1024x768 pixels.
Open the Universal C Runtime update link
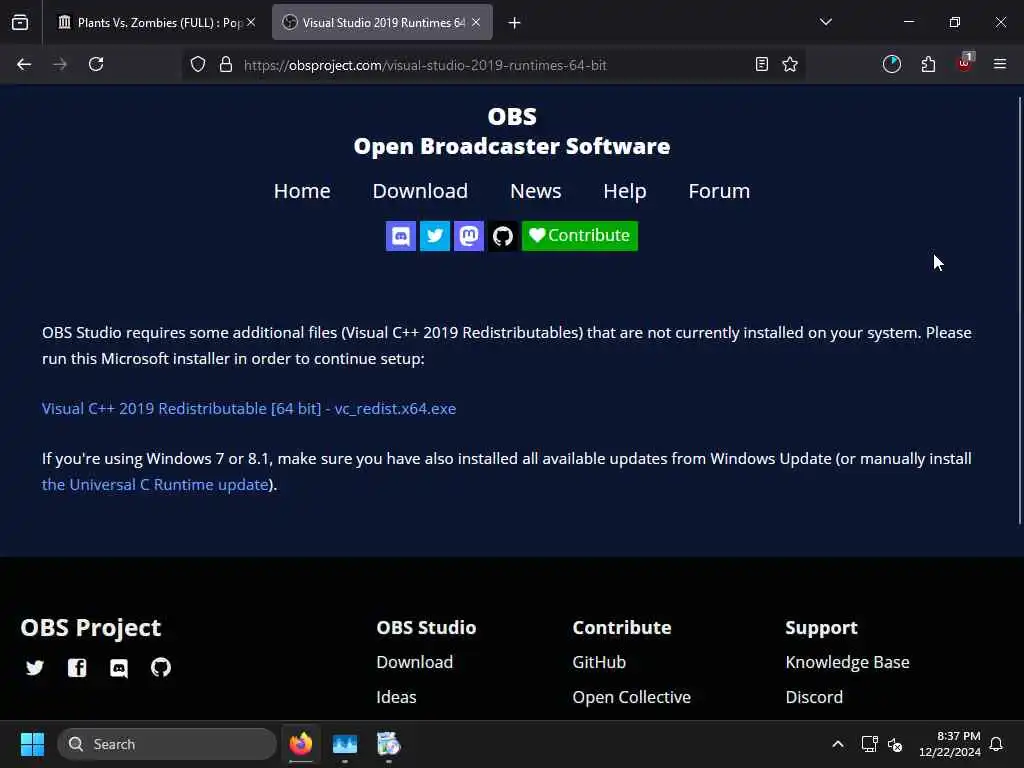click(x=155, y=485)
